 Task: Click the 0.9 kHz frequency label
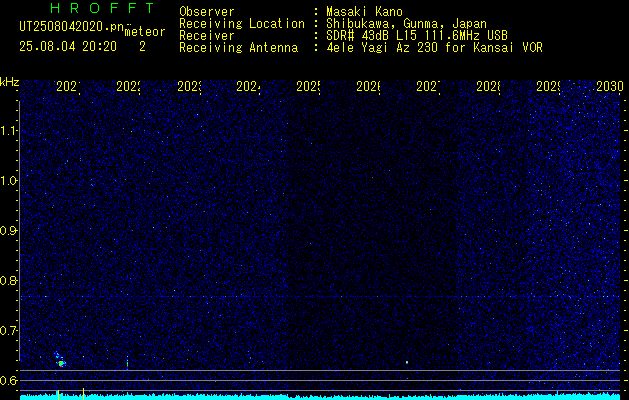point(8,230)
